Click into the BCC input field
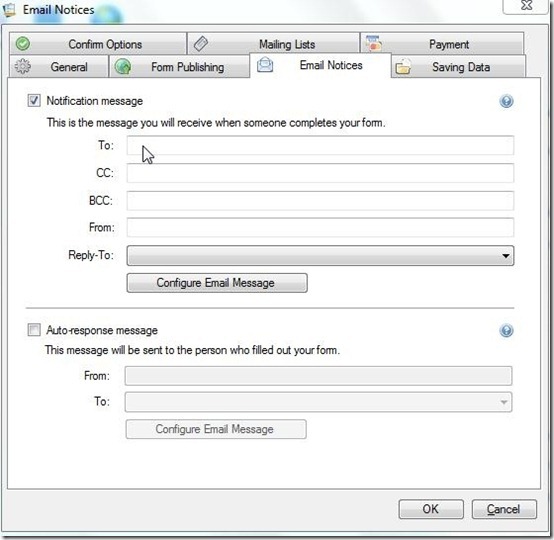The height and width of the screenshot is (540, 554). point(320,201)
